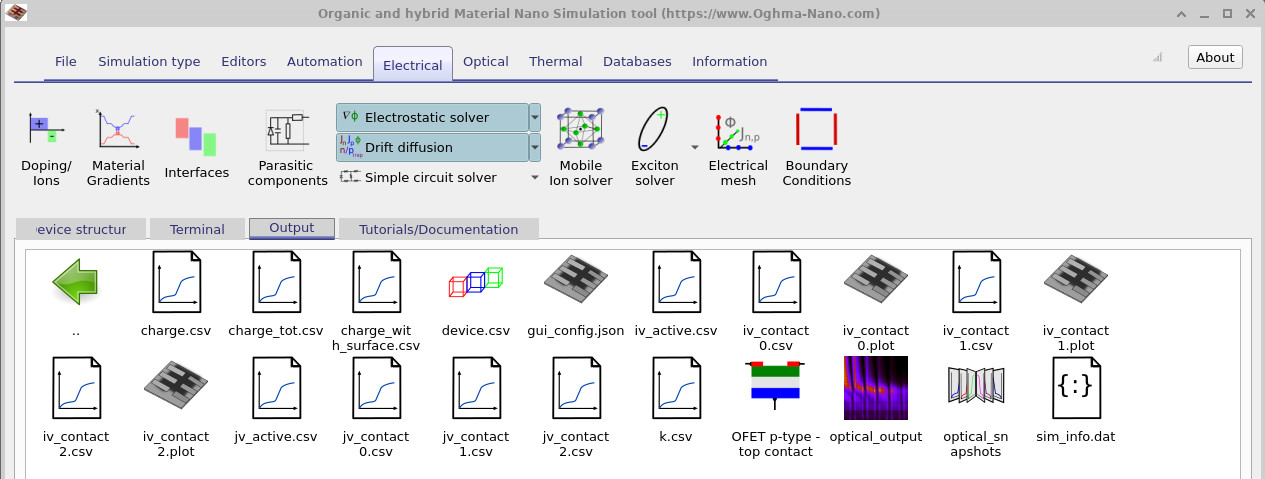Viewport: 1265px width, 479px height.
Task: Switch to the Optical ribbon tab
Action: (x=485, y=62)
